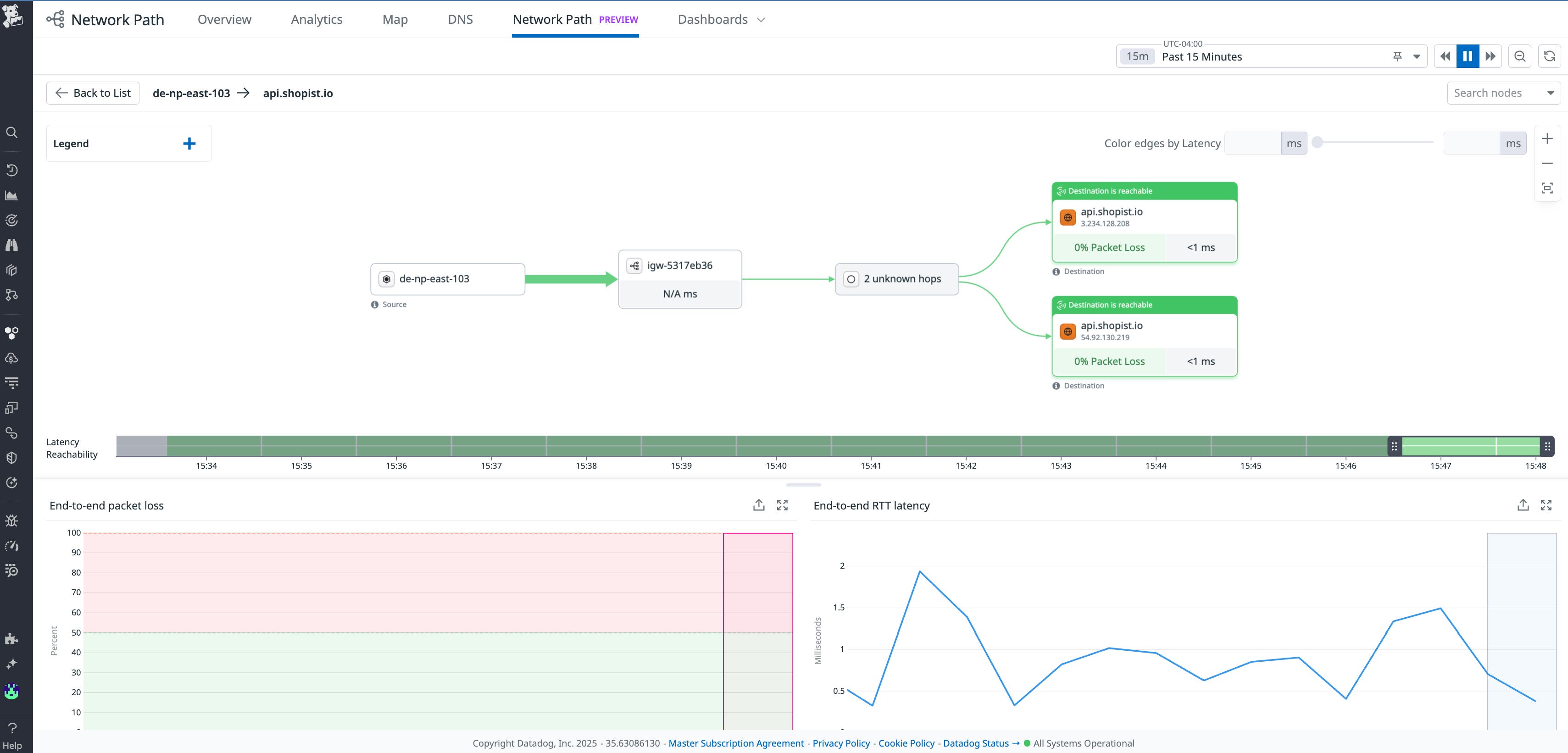
Task: Click the zoom-out magnifier icon in time controls
Action: (x=1519, y=56)
